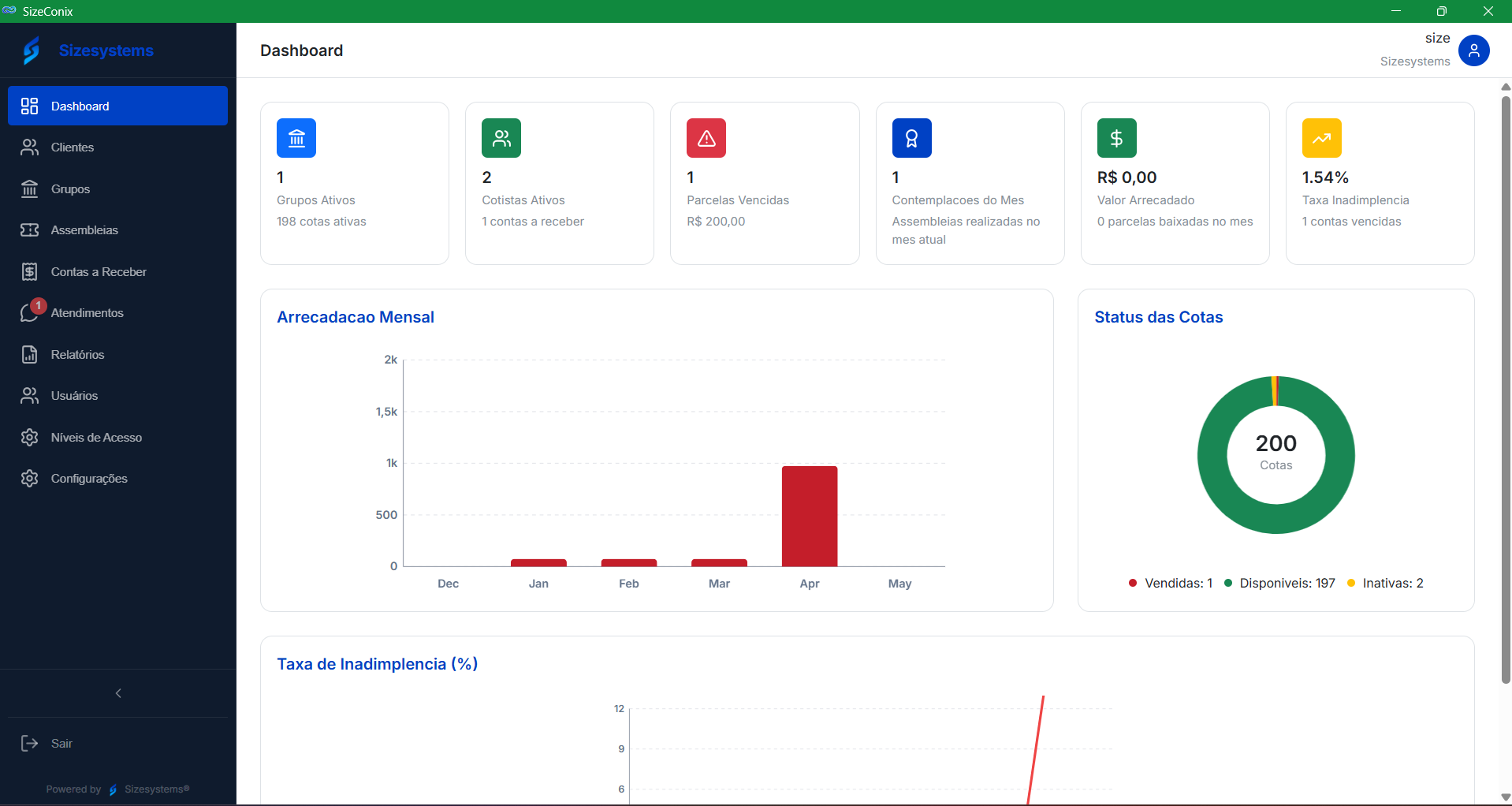Toggle the Inativas legend item
Image resolution: width=1512 pixels, height=806 pixels.
point(1385,584)
